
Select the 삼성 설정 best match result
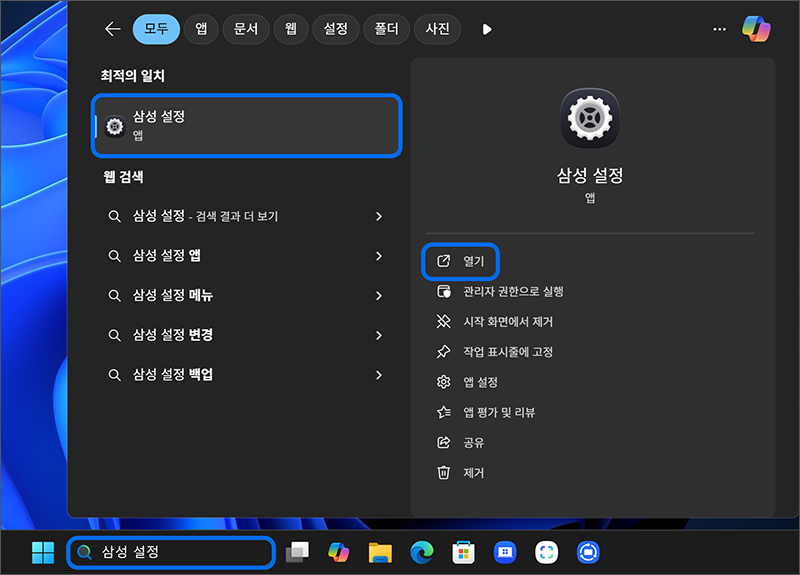point(247,126)
